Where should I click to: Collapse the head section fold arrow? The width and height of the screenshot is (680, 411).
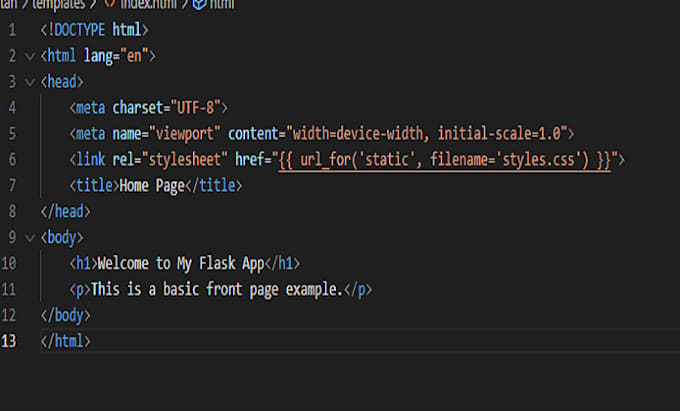click(x=29, y=82)
